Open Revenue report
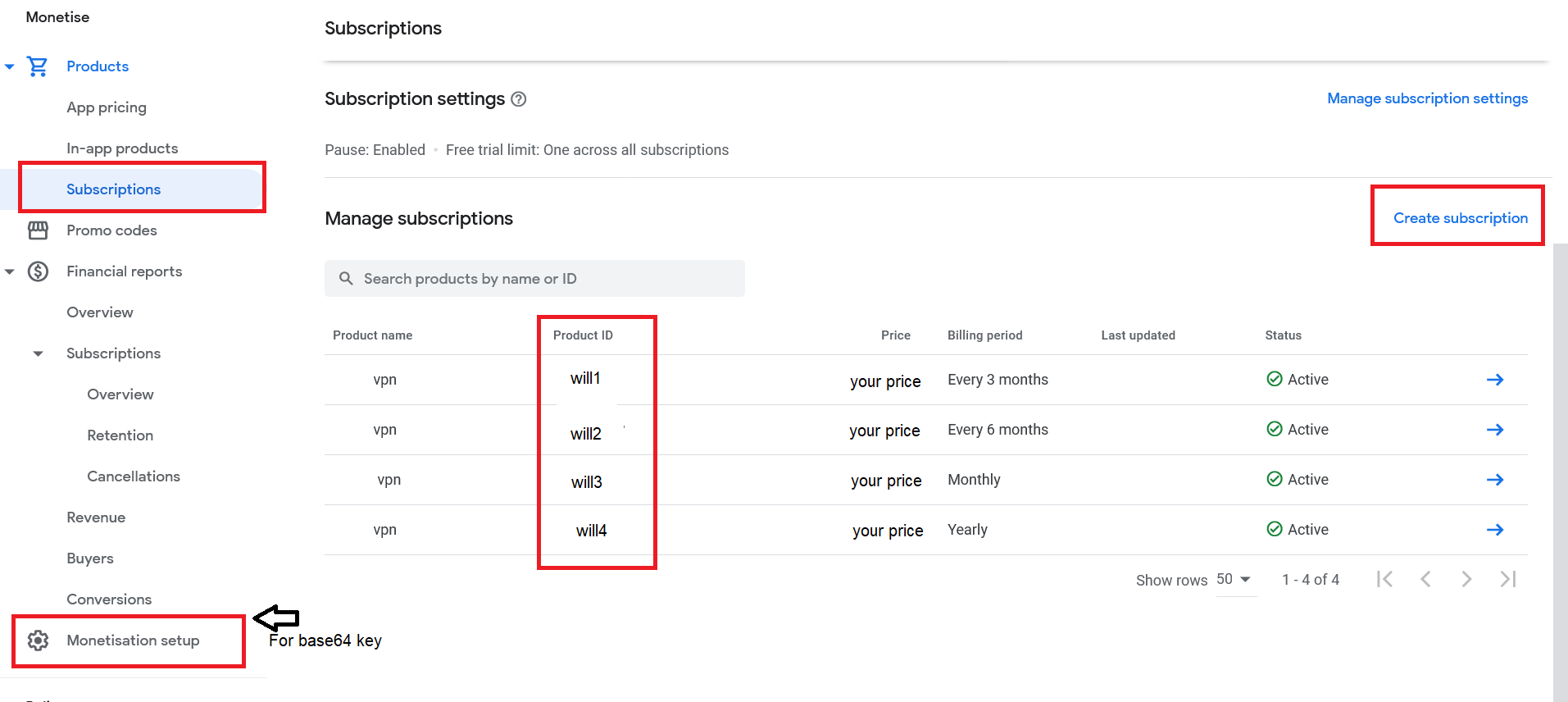The height and width of the screenshot is (702, 1568). [x=96, y=517]
